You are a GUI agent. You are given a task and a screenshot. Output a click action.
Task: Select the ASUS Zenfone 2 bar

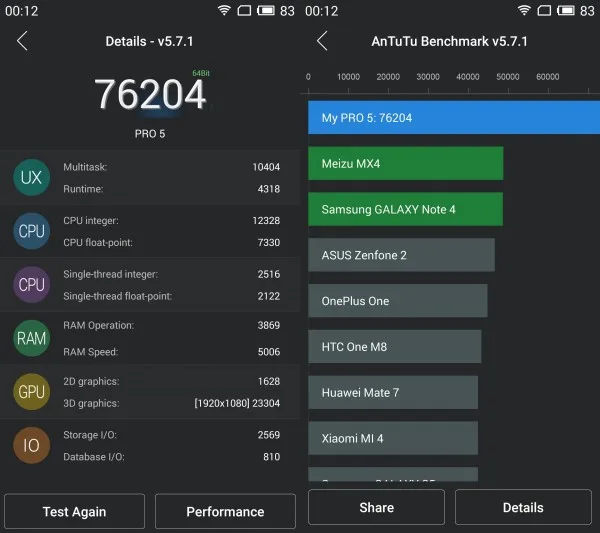pos(401,255)
